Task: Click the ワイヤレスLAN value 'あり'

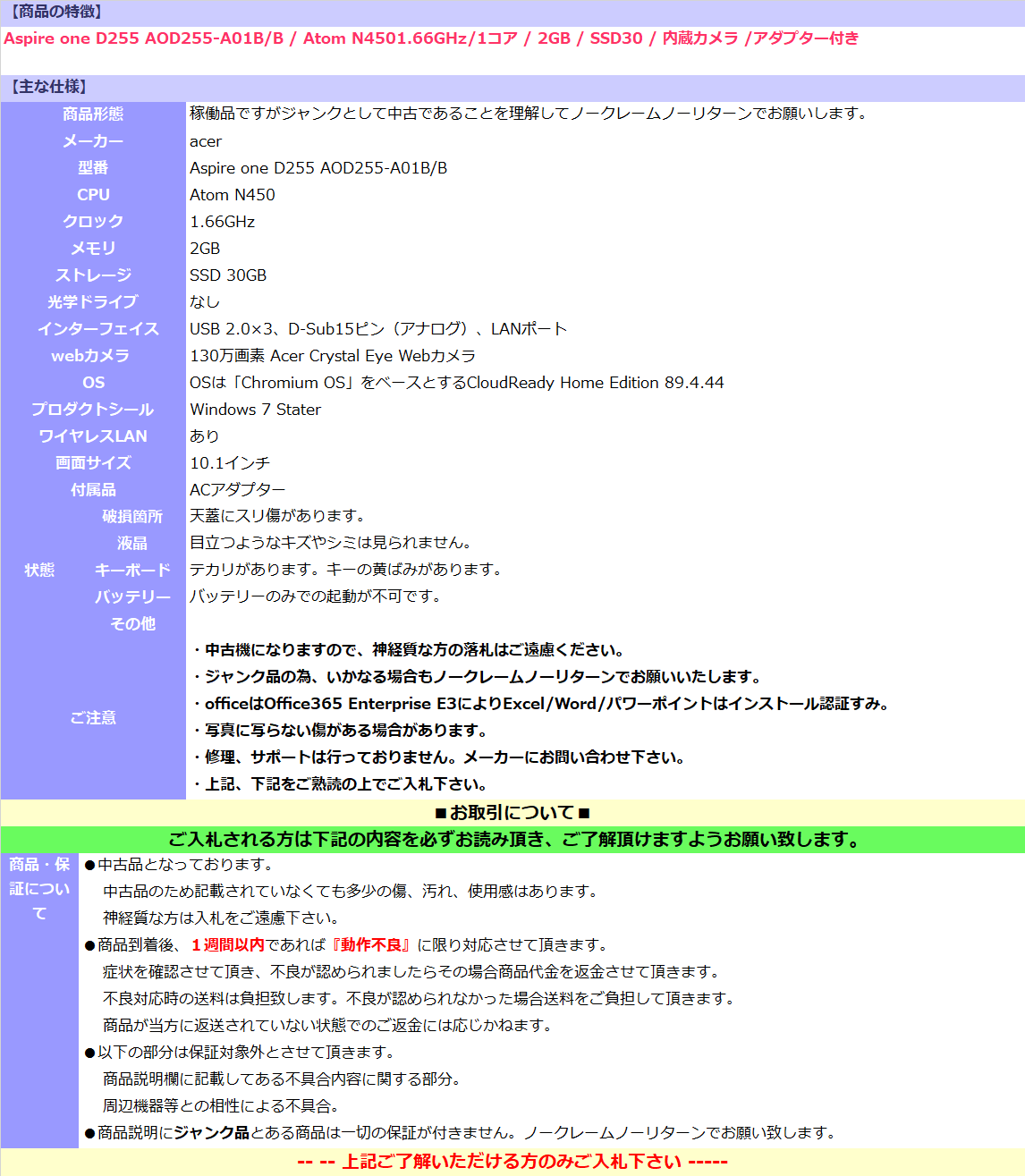Action: 205,436
